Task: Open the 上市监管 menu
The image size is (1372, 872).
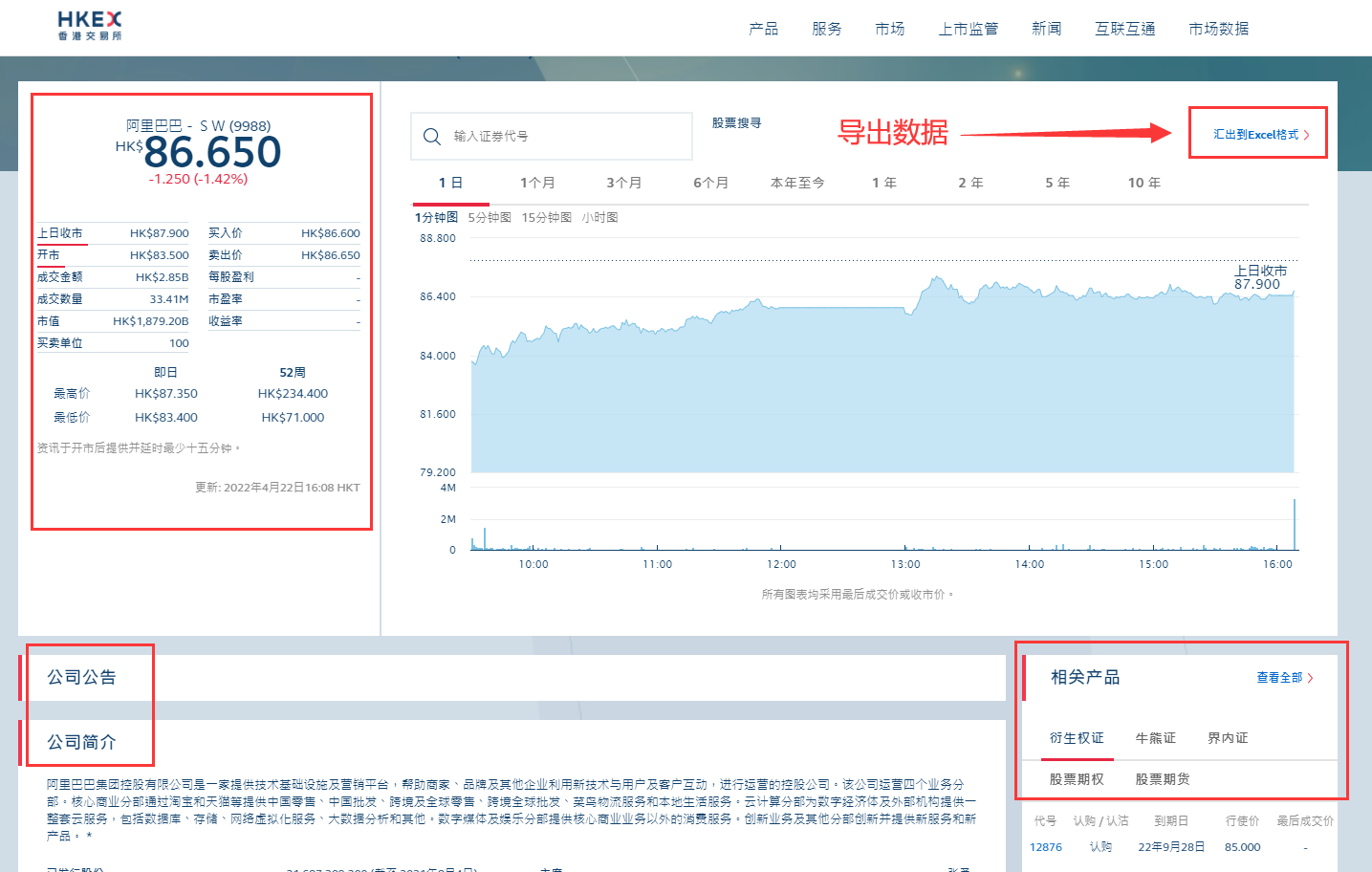Action: [968, 29]
